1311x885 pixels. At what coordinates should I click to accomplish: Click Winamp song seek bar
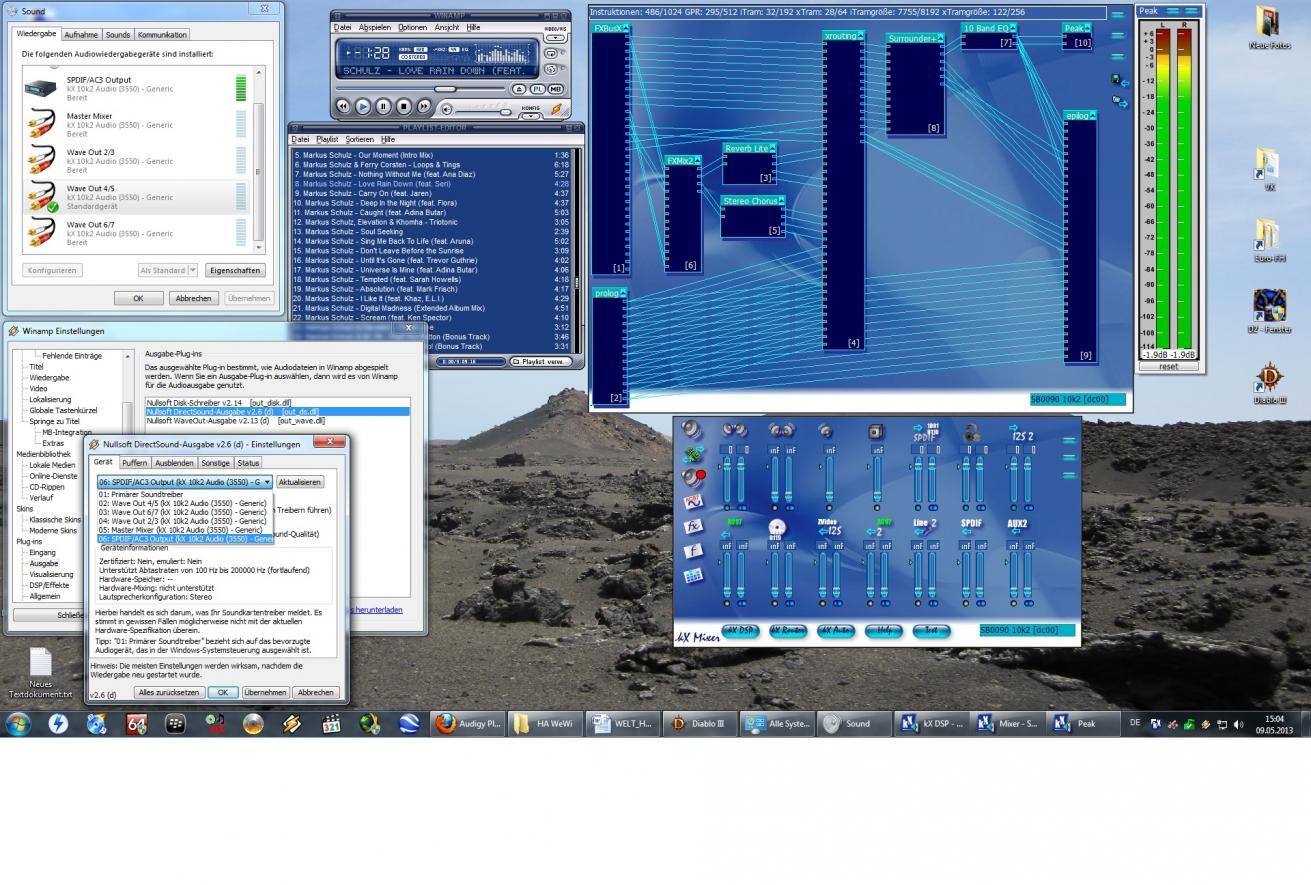[x=420, y=89]
